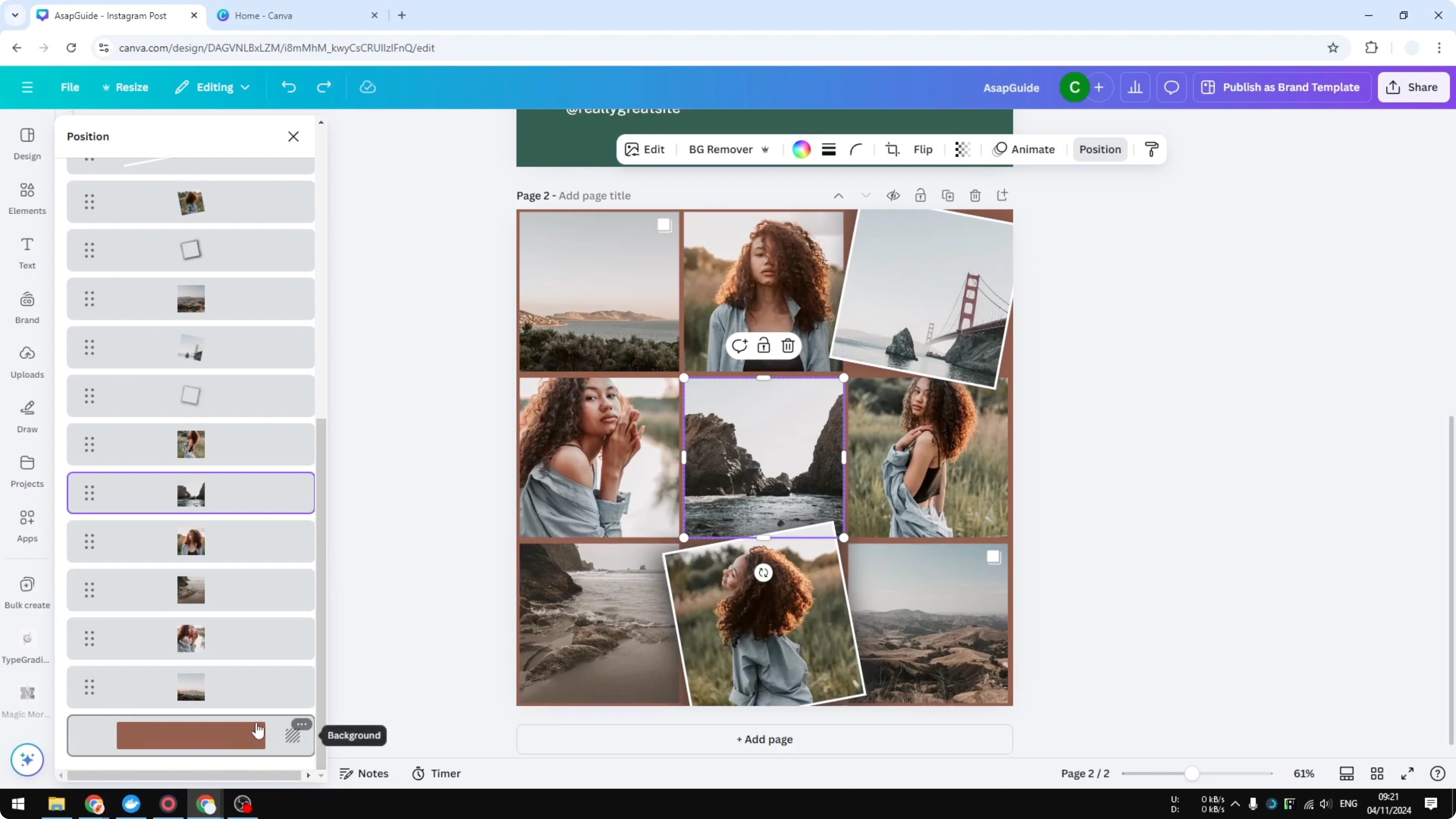The image size is (1456, 819).
Task: Open the Elements panel in the sidebar
Action: pyautogui.click(x=27, y=197)
